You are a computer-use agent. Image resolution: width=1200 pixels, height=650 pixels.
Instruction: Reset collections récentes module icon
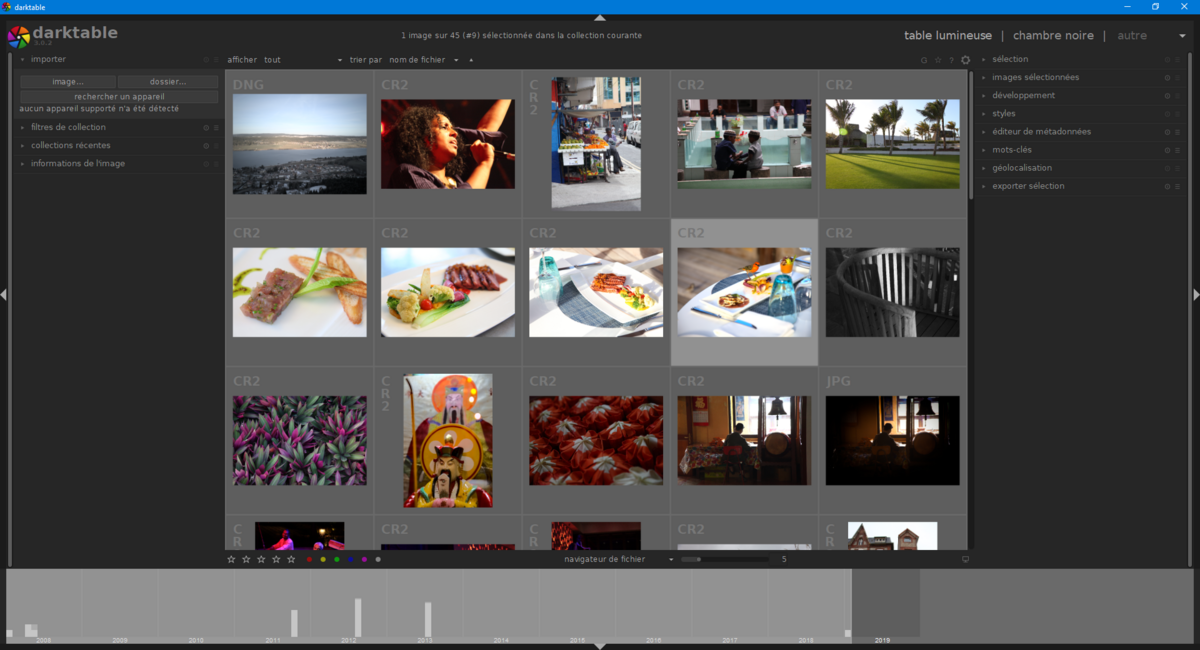click(206, 146)
